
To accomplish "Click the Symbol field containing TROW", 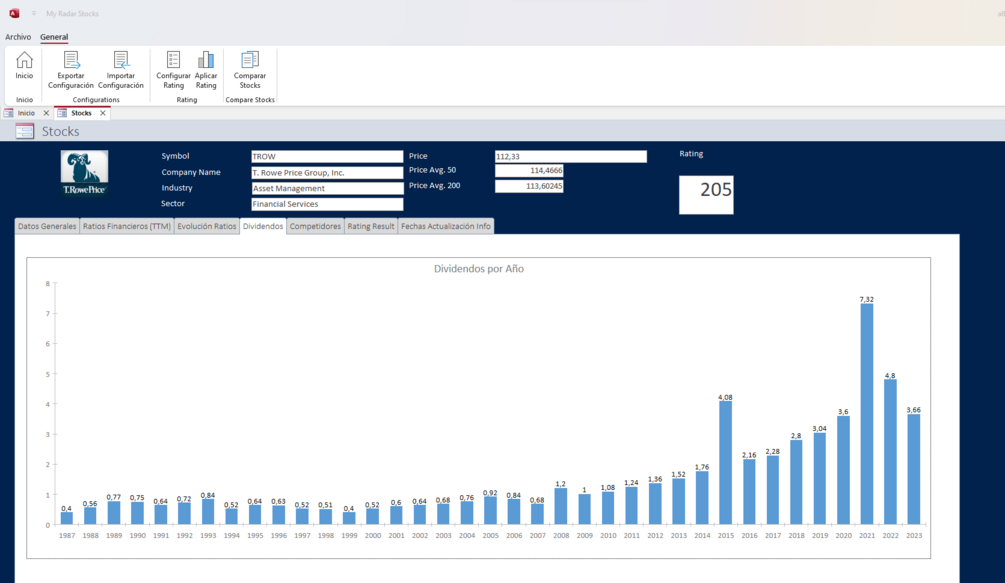I will coord(327,156).
